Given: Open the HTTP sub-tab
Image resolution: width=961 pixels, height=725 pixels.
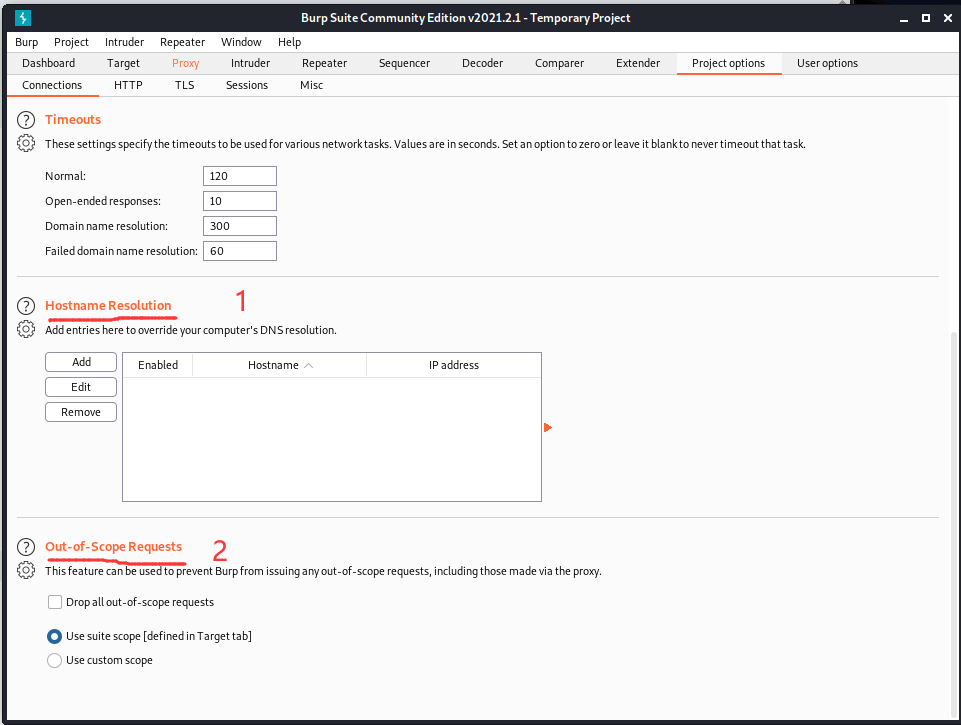Looking at the screenshot, I should [128, 85].
